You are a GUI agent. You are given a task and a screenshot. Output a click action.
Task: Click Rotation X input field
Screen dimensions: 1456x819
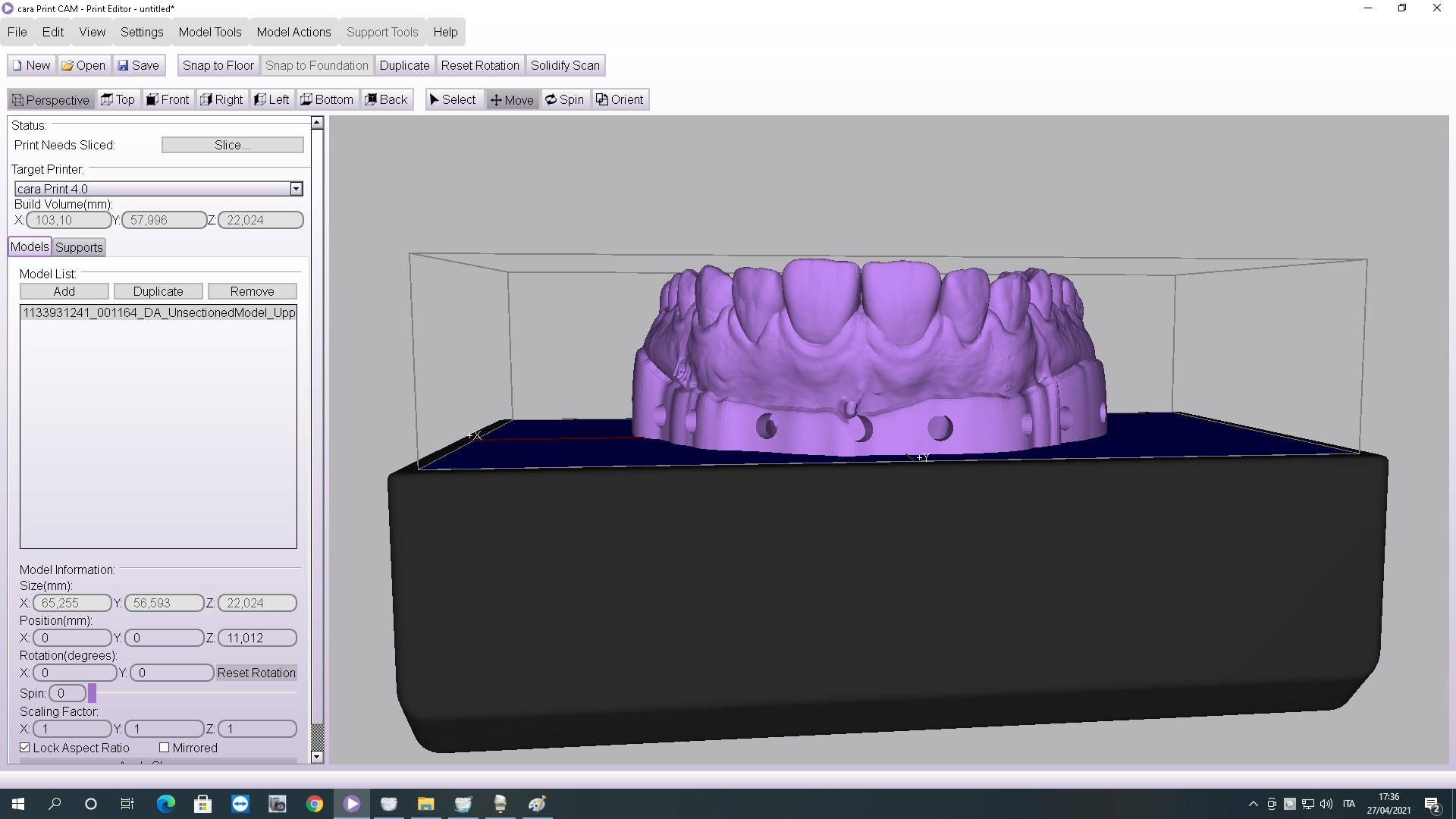coord(75,673)
